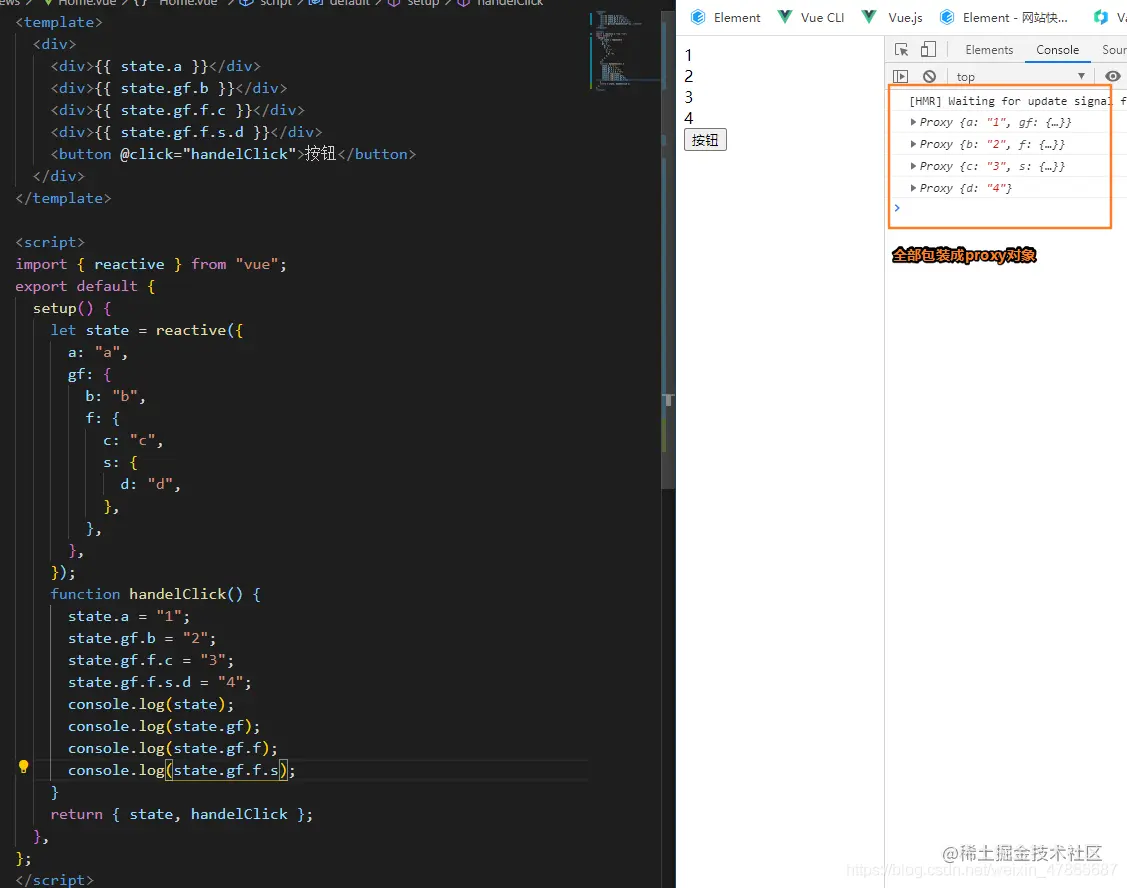
Task: Toggle the live expression eye icon
Action: tap(1113, 76)
